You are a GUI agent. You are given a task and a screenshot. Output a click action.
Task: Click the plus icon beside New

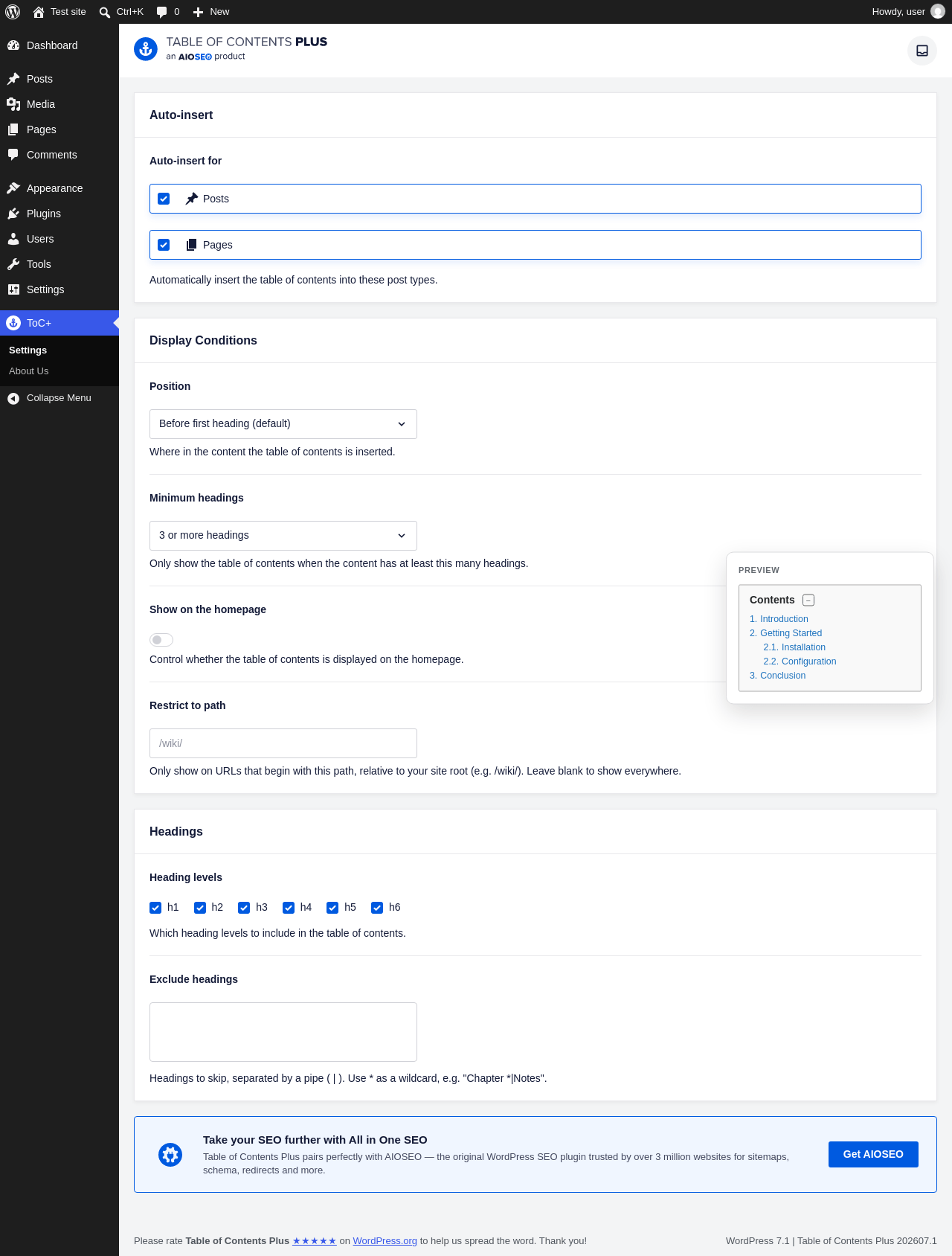198,12
